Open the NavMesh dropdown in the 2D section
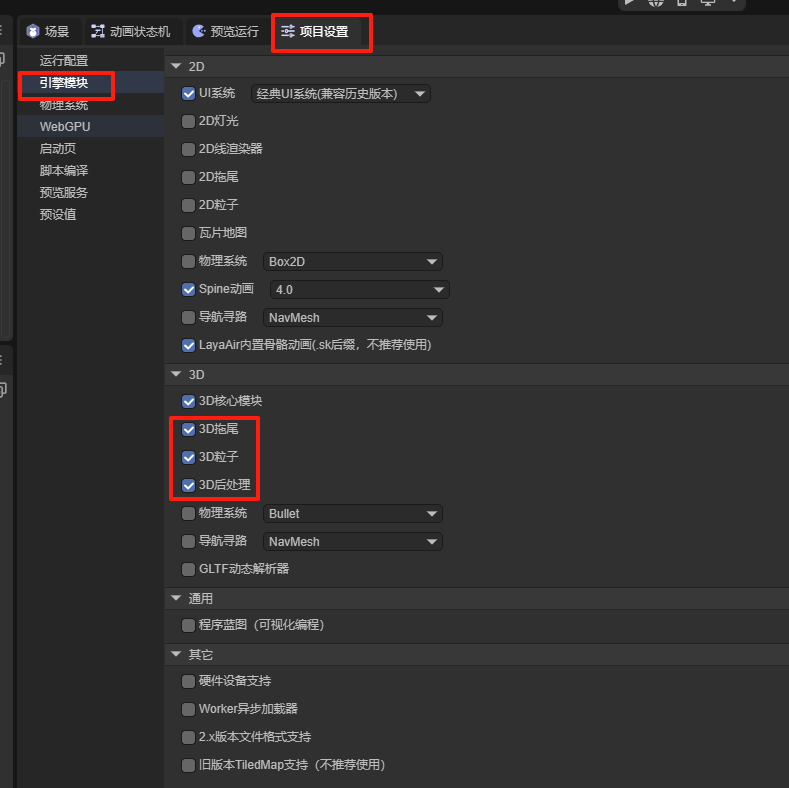789x788 pixels. click(353, 318)
